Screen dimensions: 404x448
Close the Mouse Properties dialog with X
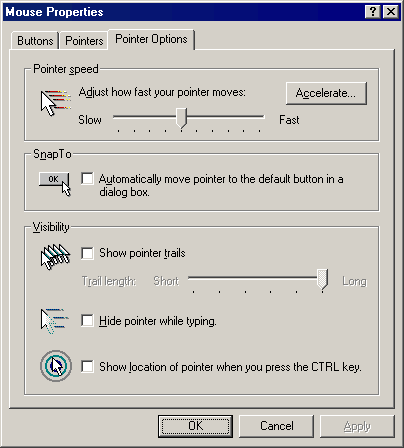(x=390, y=12)
